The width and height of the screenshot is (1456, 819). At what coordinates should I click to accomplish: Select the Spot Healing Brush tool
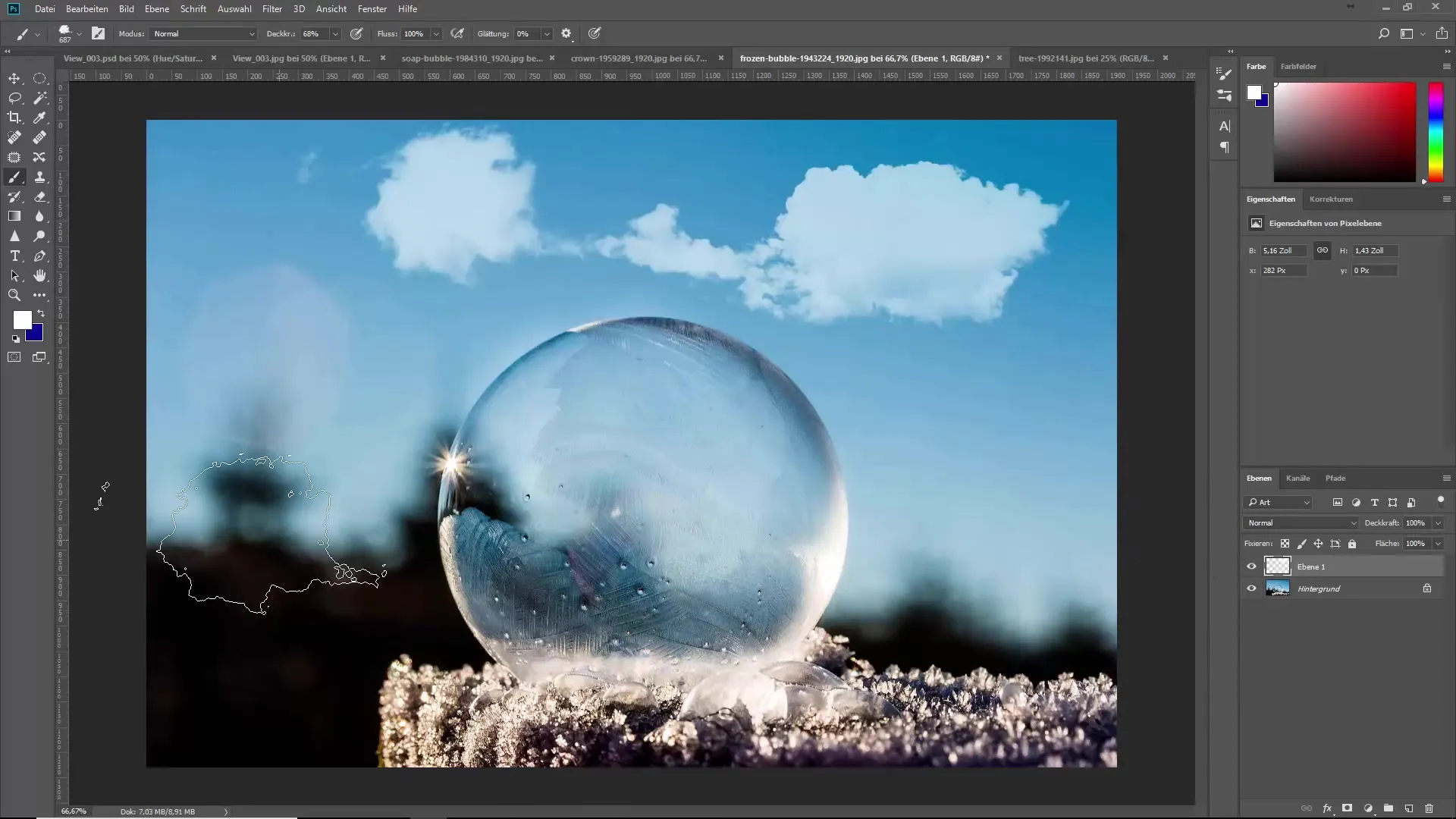click(14, 137)
